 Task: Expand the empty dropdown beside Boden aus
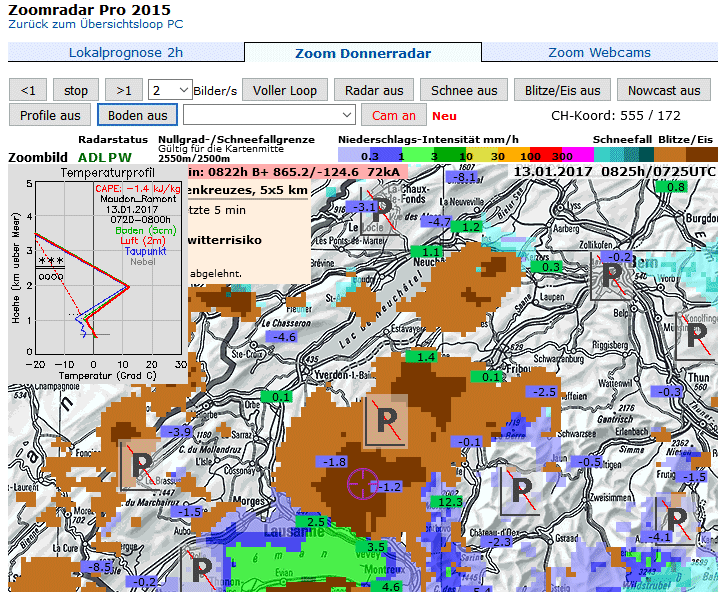click(269, 115)
